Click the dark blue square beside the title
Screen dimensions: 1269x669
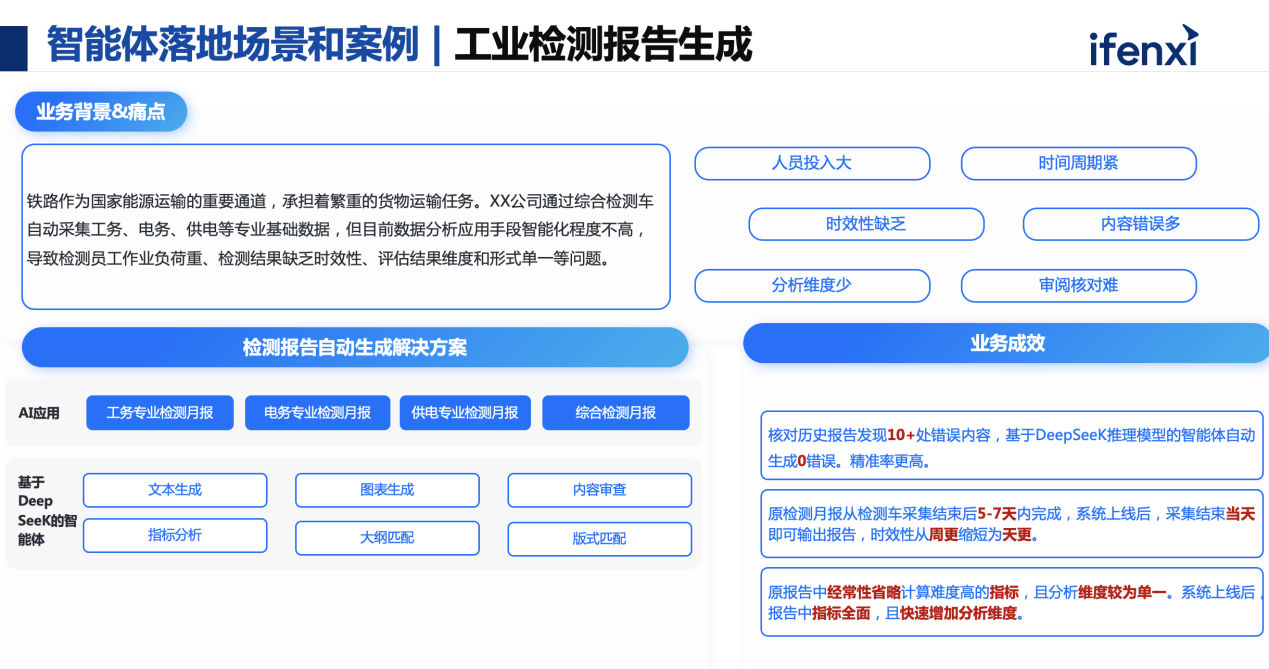pyautogui.click(x=14, y=46)
